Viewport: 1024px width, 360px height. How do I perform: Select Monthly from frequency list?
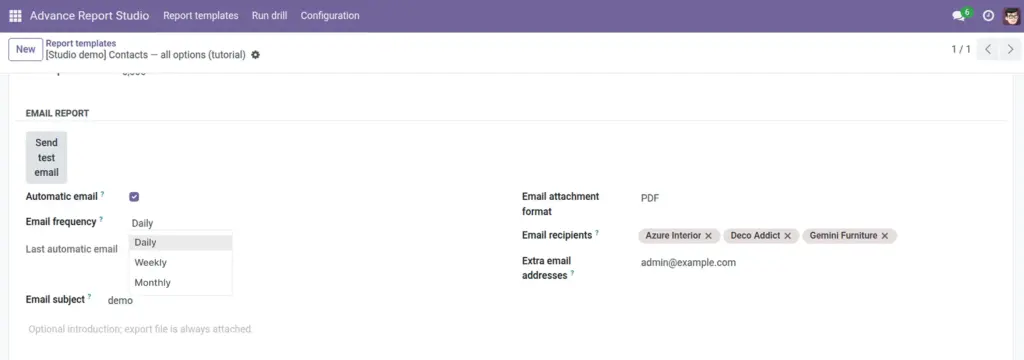click(x=181, y=283)
